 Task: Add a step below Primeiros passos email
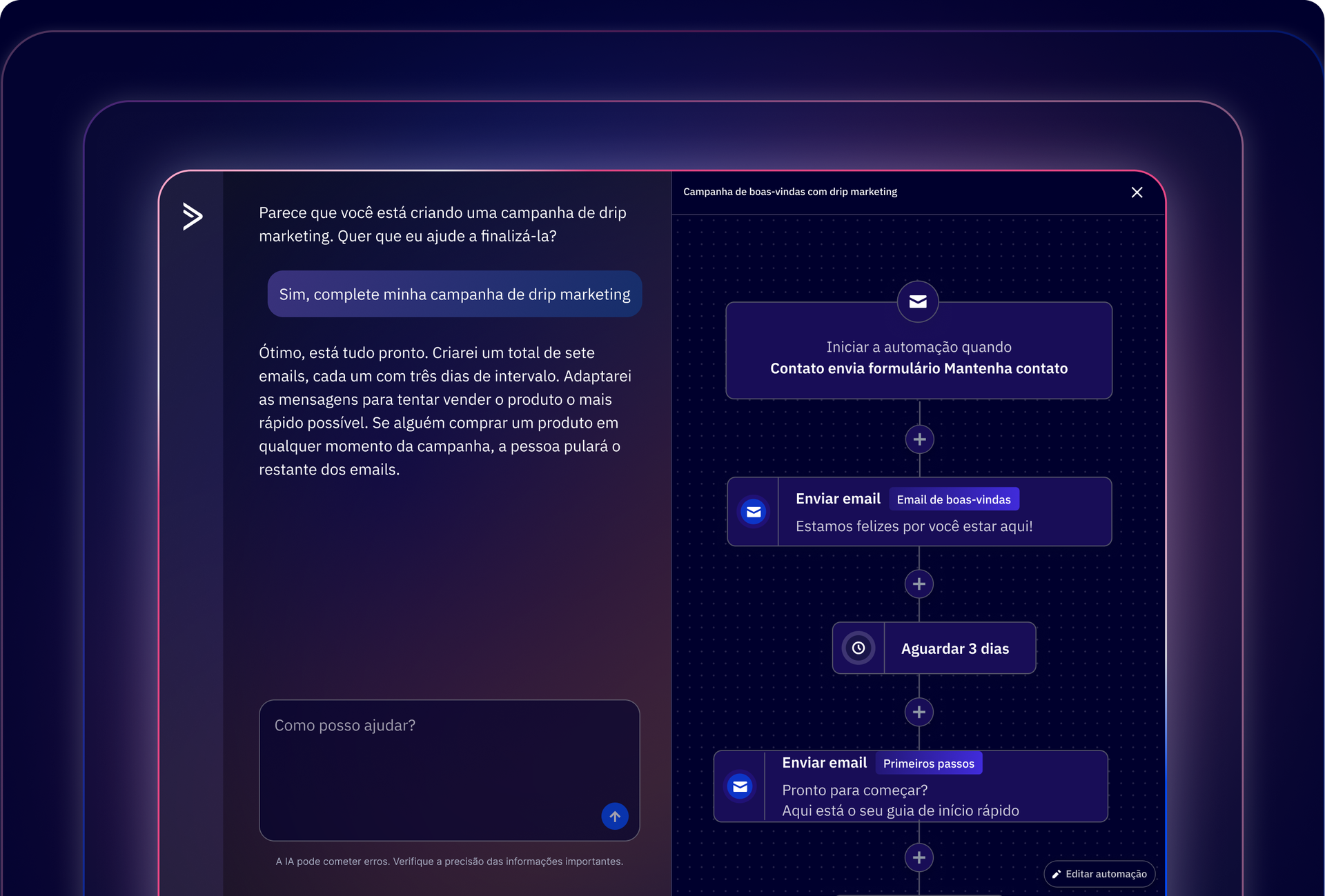(x=919, y=857)
